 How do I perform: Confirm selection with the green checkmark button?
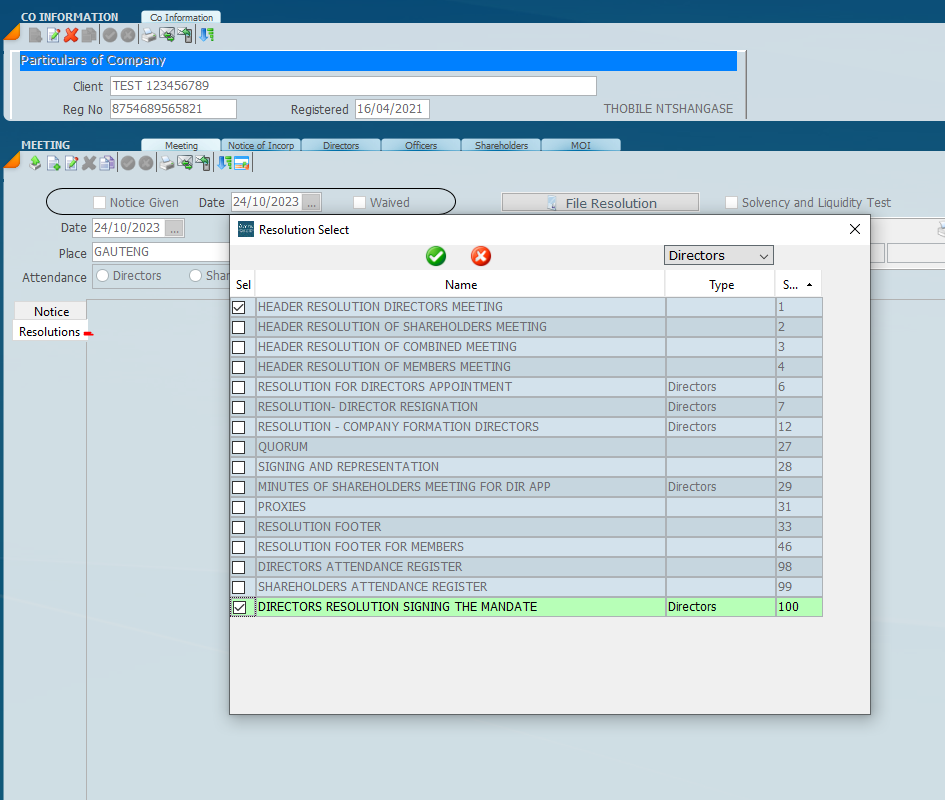coord(436,256)
